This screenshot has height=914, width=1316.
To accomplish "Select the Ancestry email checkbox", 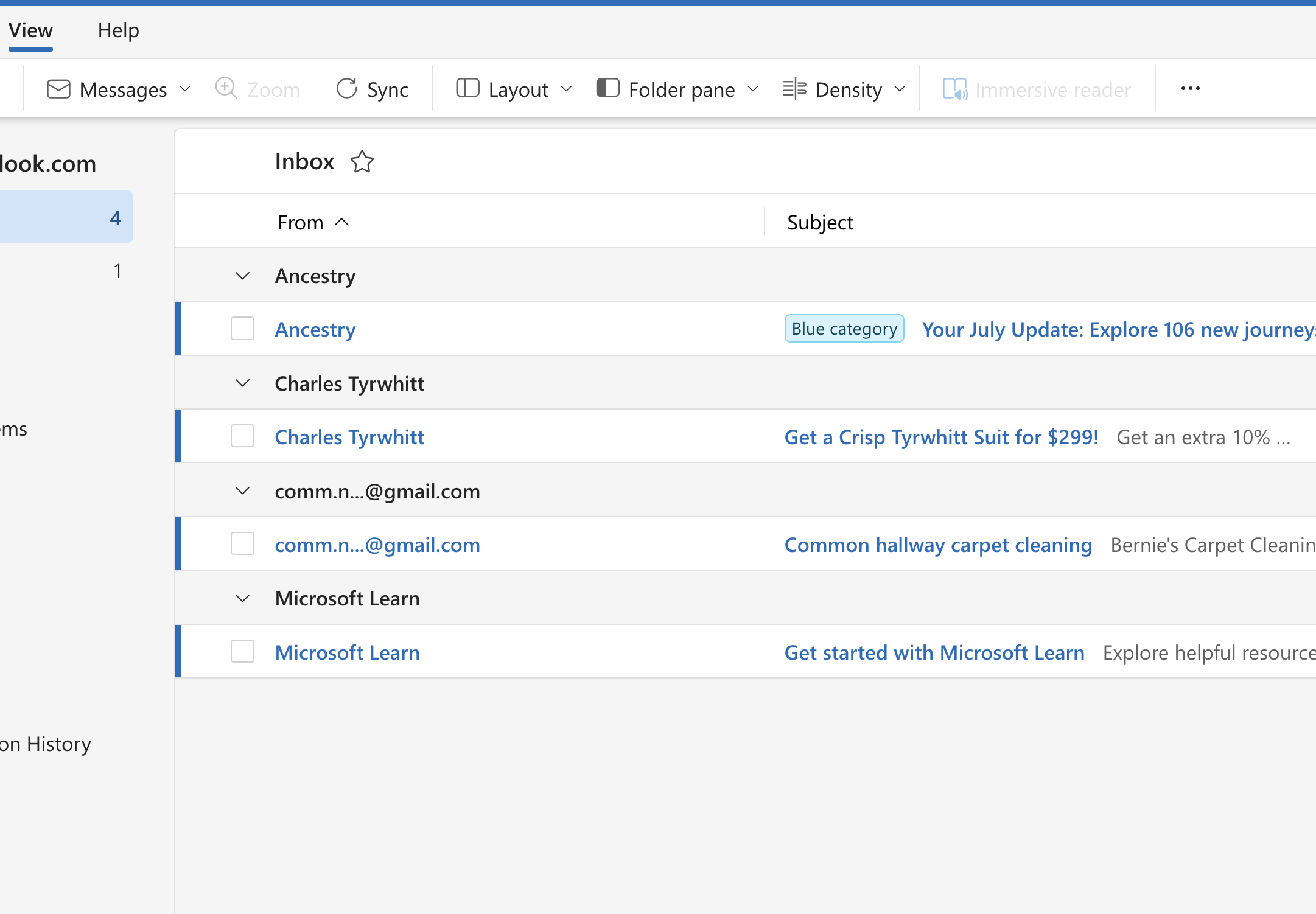I will pyautogui.click(x=242, y=329).
